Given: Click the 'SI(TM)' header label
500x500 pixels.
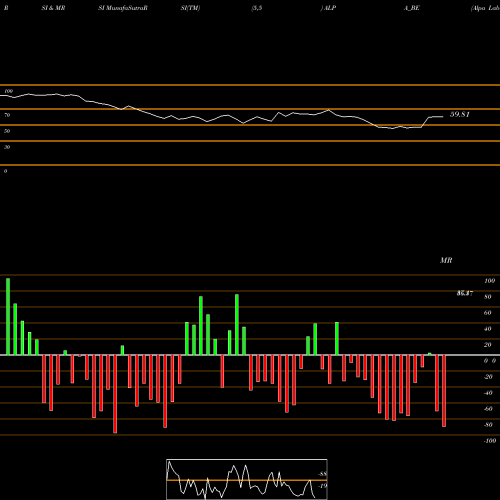Looking at the screenshot, I should (x=190, y=8).
